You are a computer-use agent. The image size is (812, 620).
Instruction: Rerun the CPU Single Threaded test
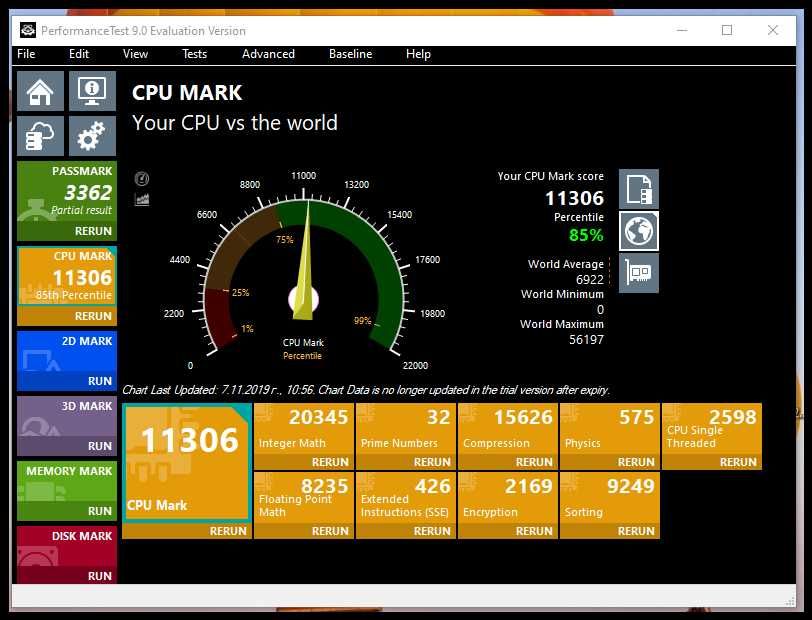[x=738, y=462]
